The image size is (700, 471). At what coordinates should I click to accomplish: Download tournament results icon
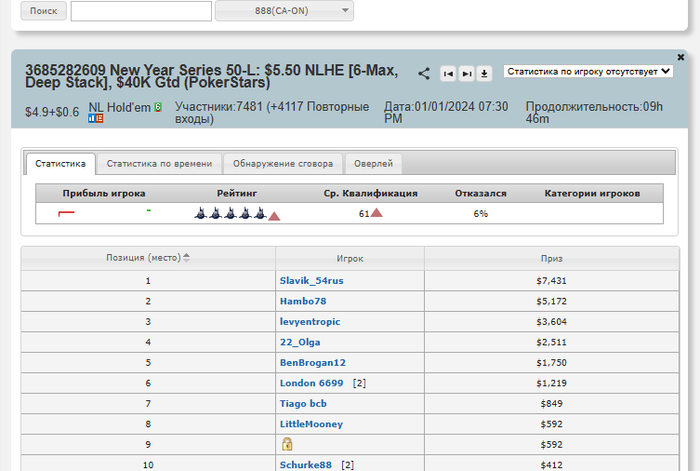[484, 74]
